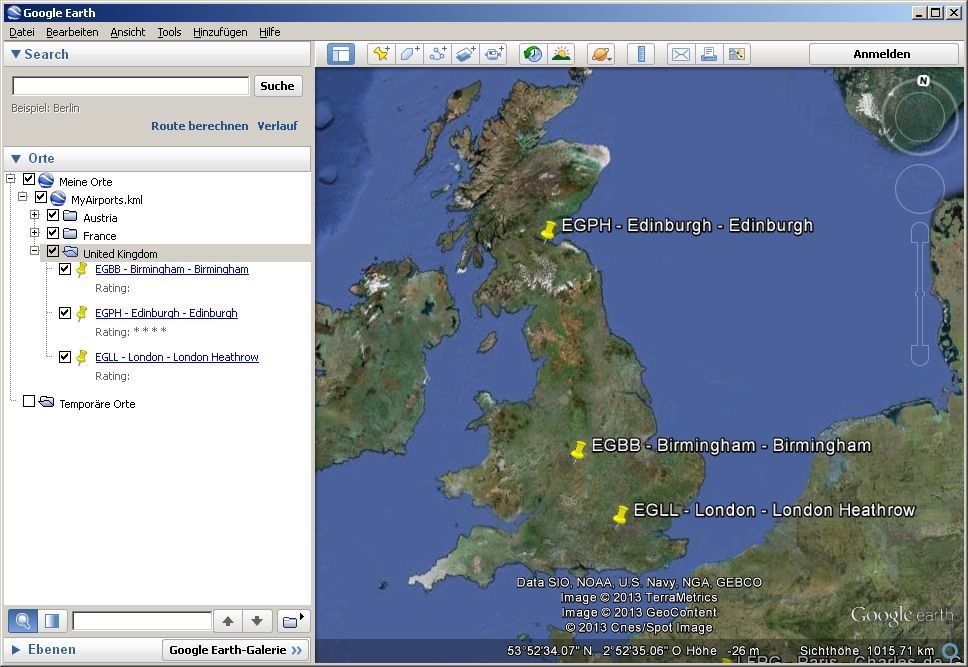Open the Bearbeiten menu
Viewport: 968px width, 667px height.
click(72, 32)
